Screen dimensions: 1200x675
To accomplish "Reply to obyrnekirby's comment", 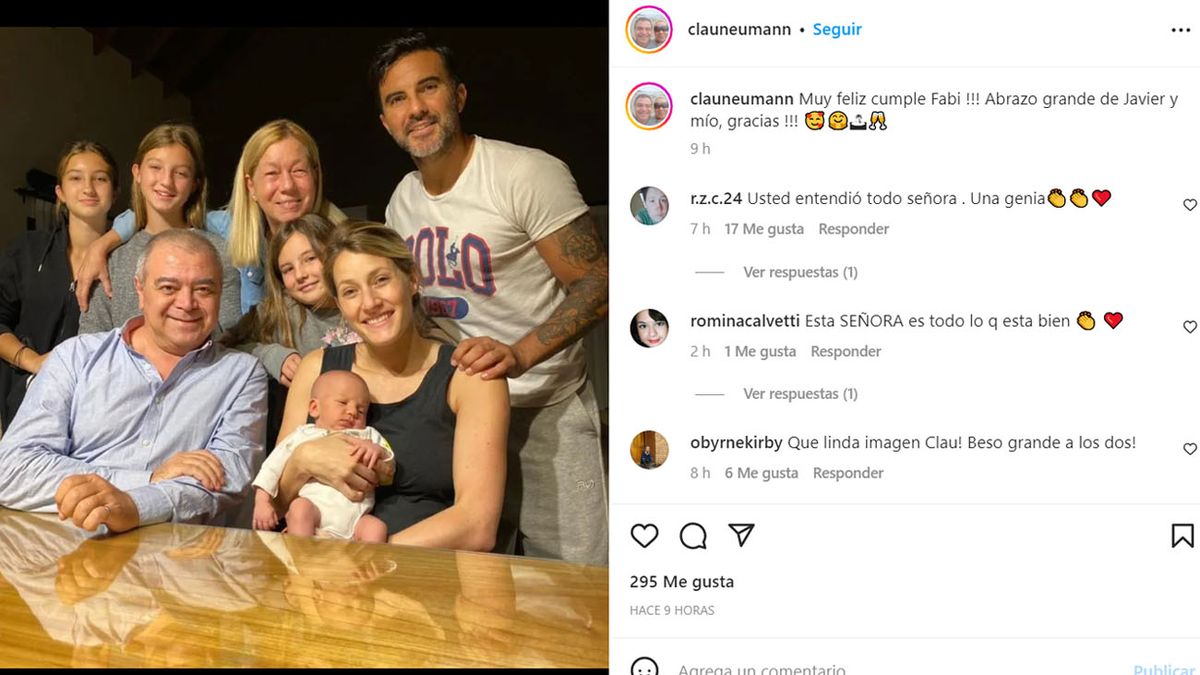I will [848, 473].
